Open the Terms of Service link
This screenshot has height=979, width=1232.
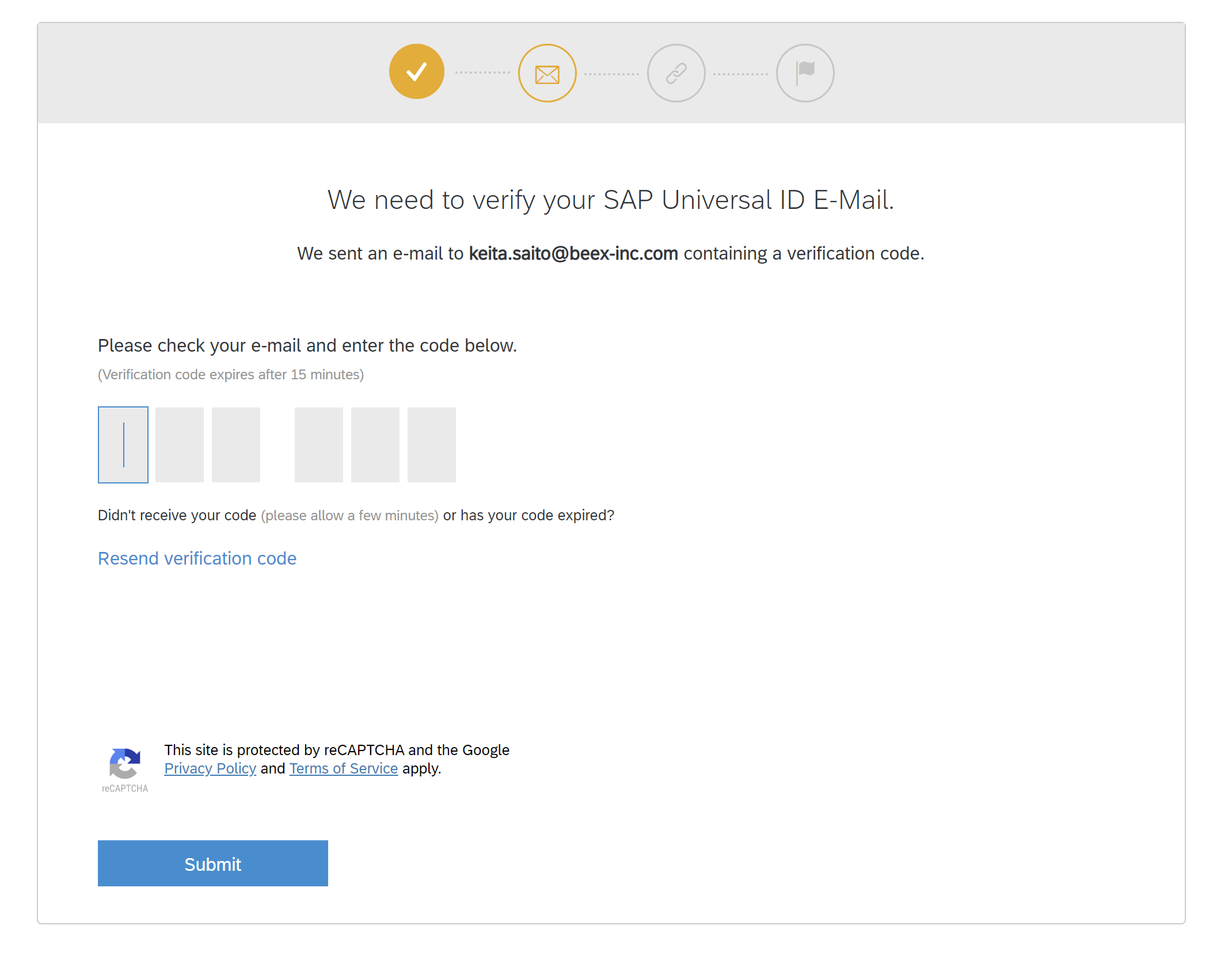[x=343, y=768]
